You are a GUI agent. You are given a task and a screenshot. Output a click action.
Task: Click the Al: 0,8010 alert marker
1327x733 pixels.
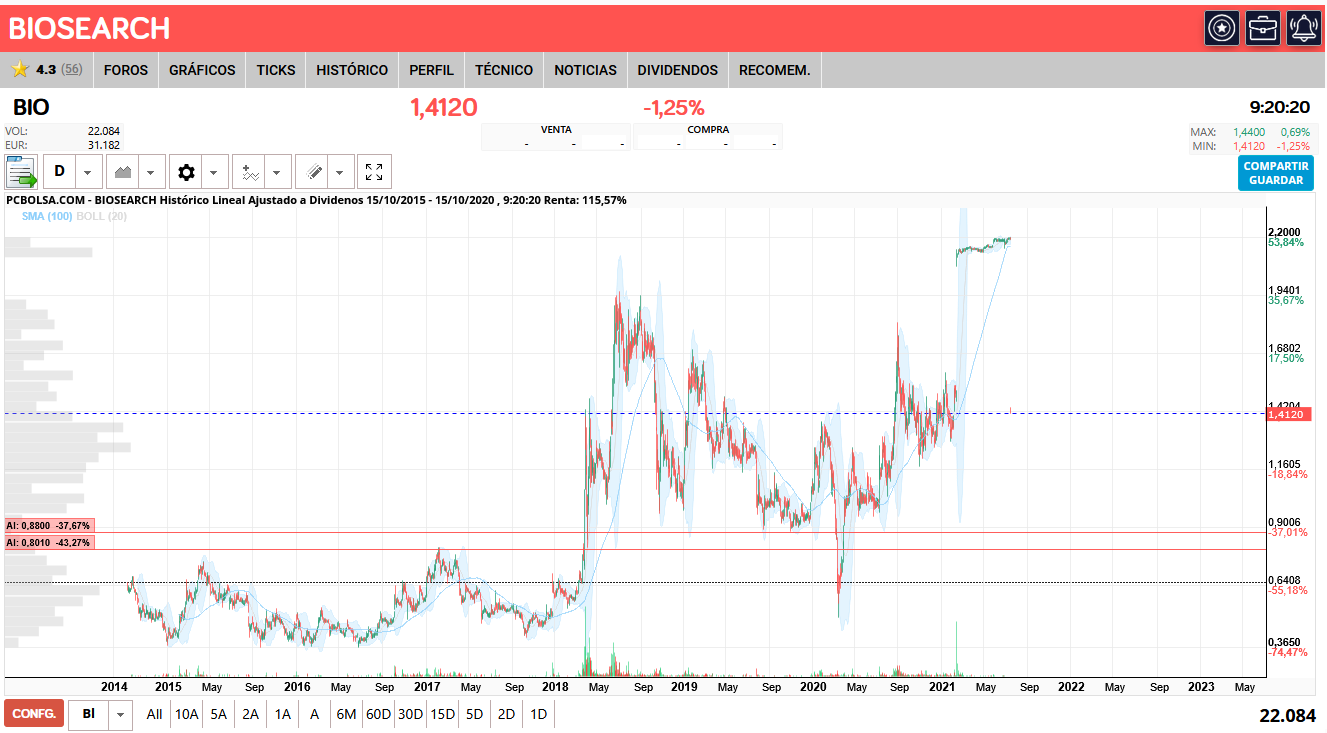(48, 542)
